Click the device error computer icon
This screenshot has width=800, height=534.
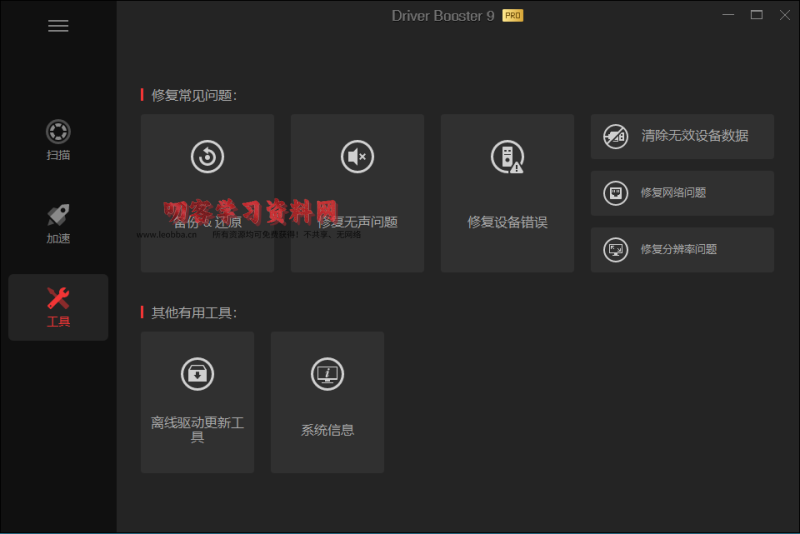(x=507, y=157)
